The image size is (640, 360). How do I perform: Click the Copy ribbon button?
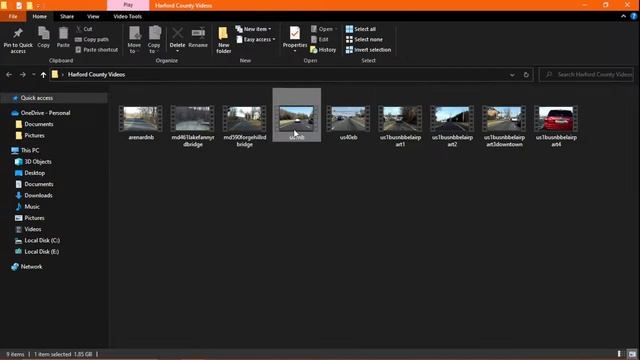[x=43, y=38]
